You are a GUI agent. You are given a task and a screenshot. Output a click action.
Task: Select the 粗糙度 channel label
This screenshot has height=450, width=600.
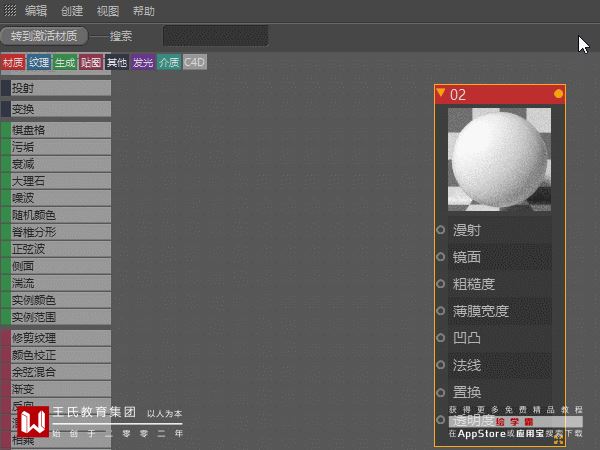pos(474,284)
